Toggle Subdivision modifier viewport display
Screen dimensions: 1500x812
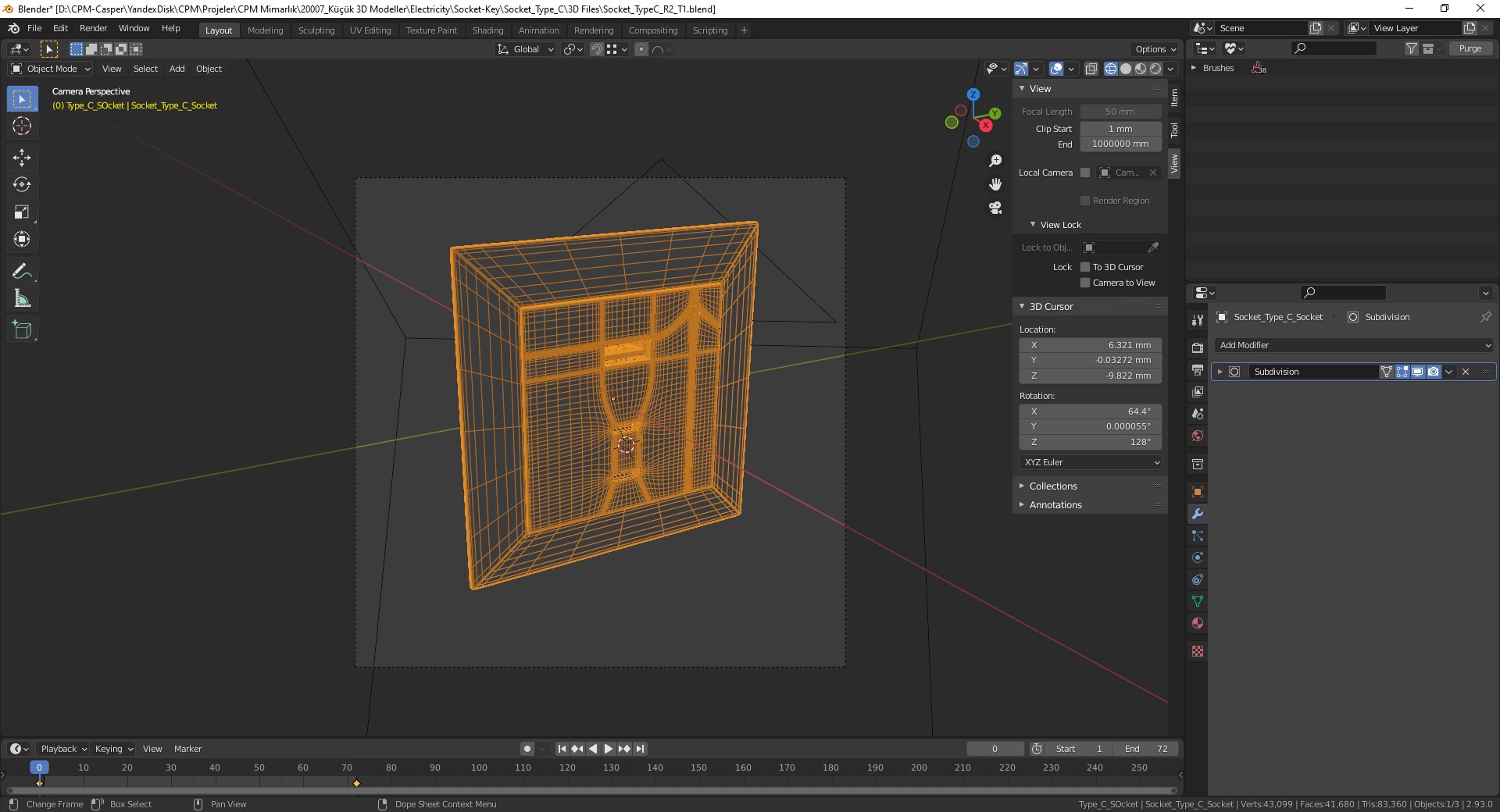1417,372
